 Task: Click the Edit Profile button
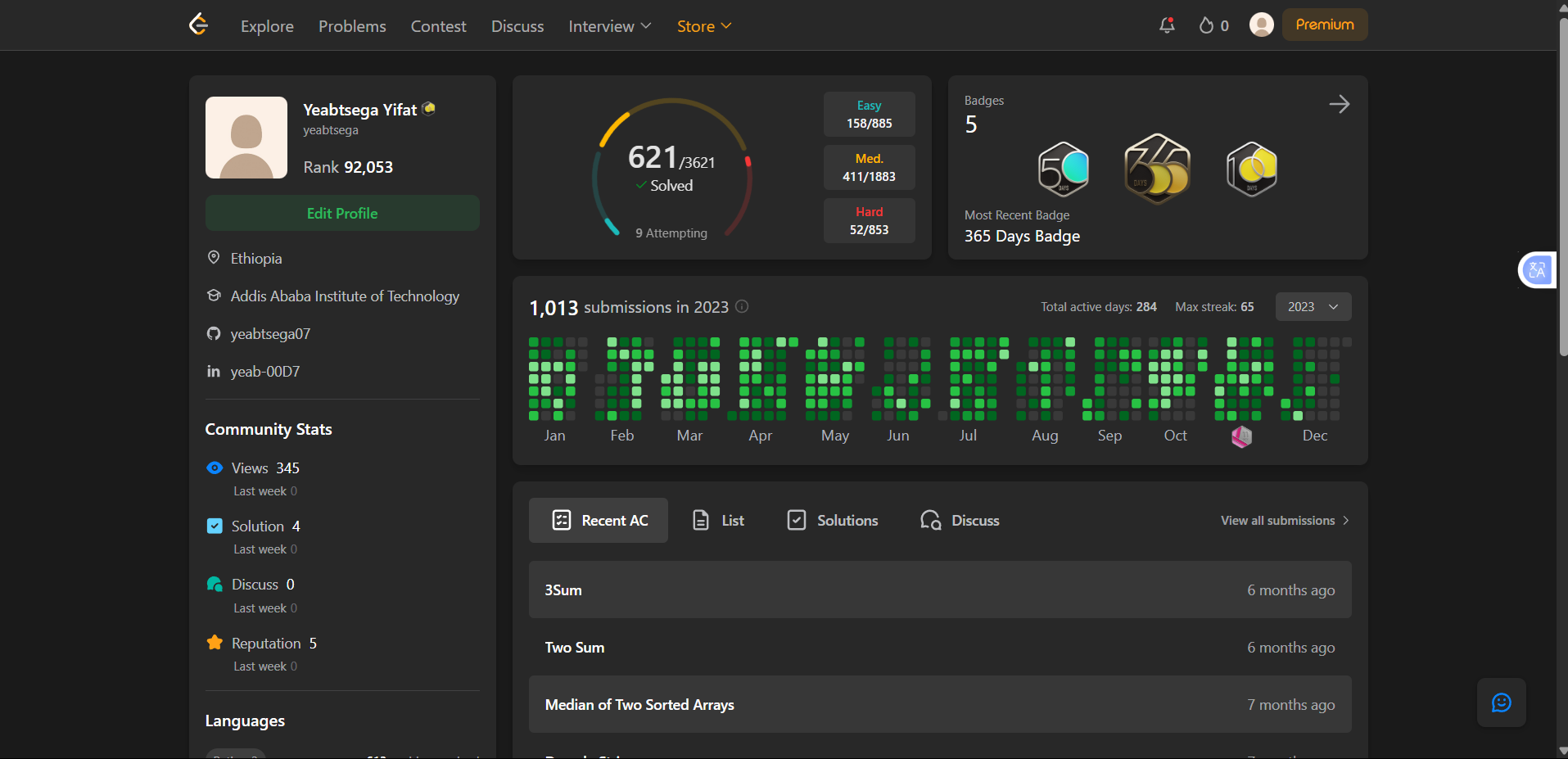[x=342, y=214]
